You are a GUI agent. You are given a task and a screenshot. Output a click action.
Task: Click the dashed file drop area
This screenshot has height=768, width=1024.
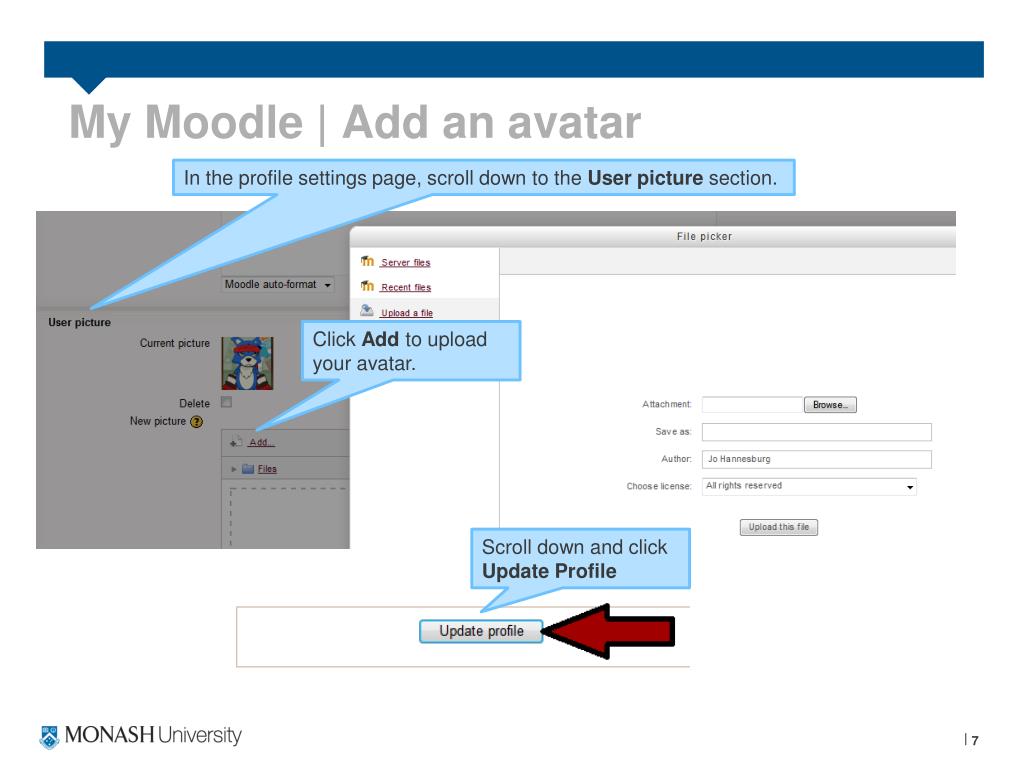289,518
